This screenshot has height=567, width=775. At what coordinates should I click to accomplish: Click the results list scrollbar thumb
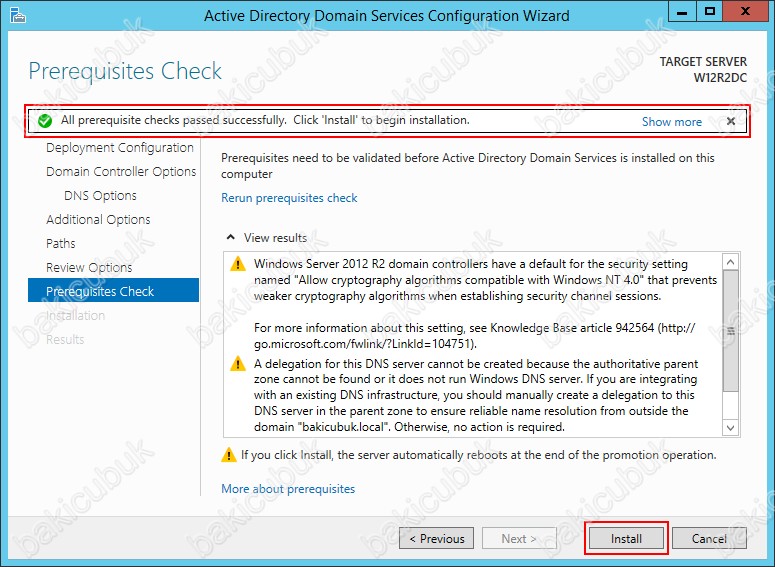coord(731,331)
